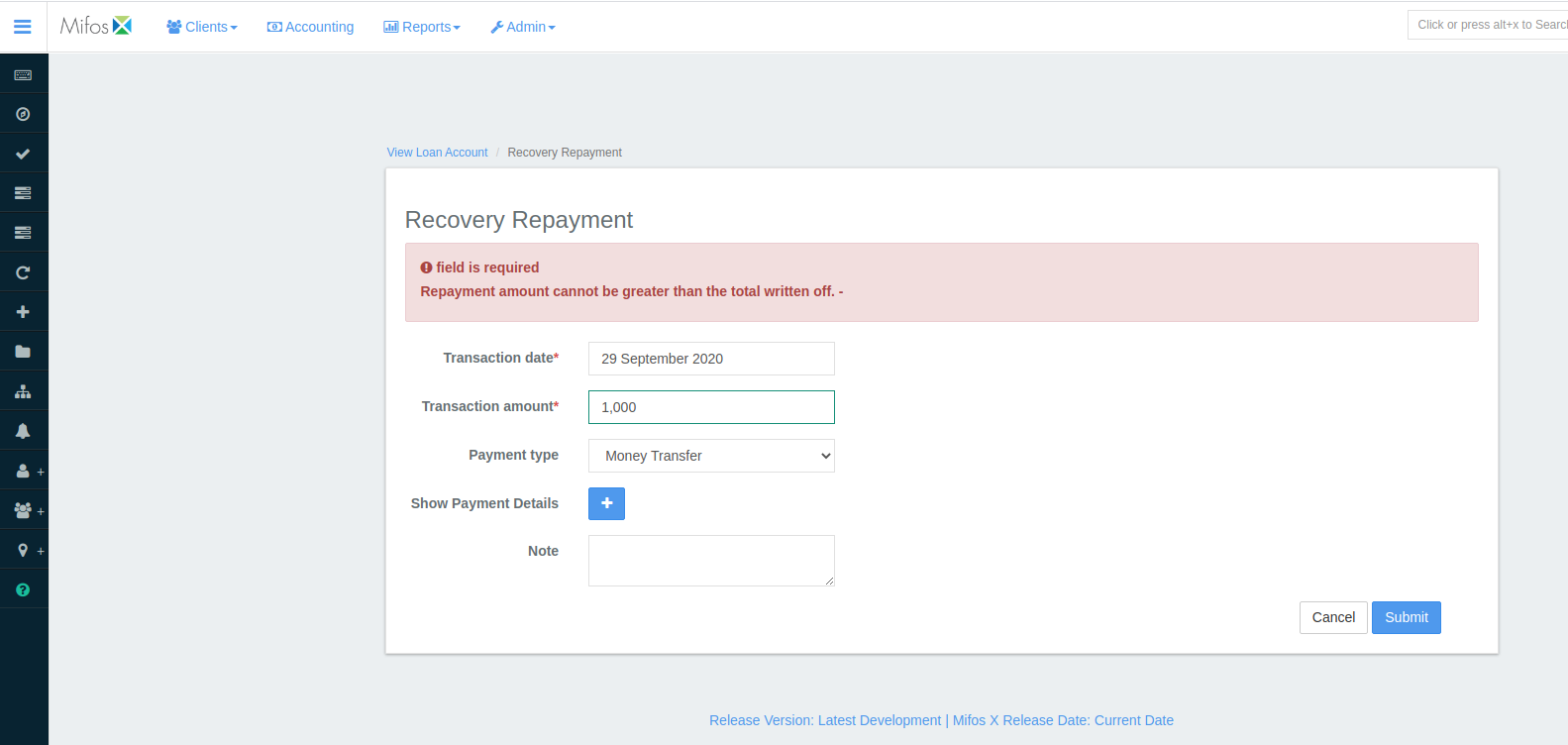Click the plus sidebar icon
The width and height of the screenshot is (1568, 745).
point(23,312)
